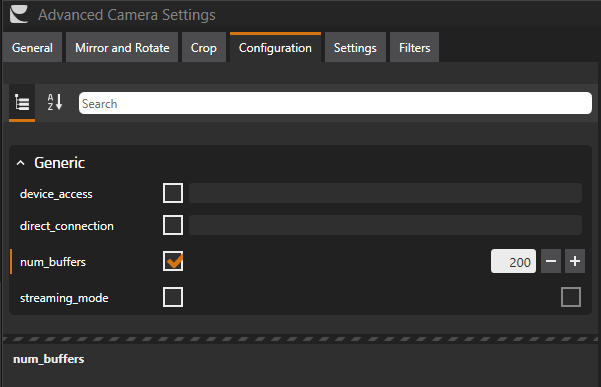Switch to Mirror and Rotate tab
This screenshot has height=387, width=601.
122,48
